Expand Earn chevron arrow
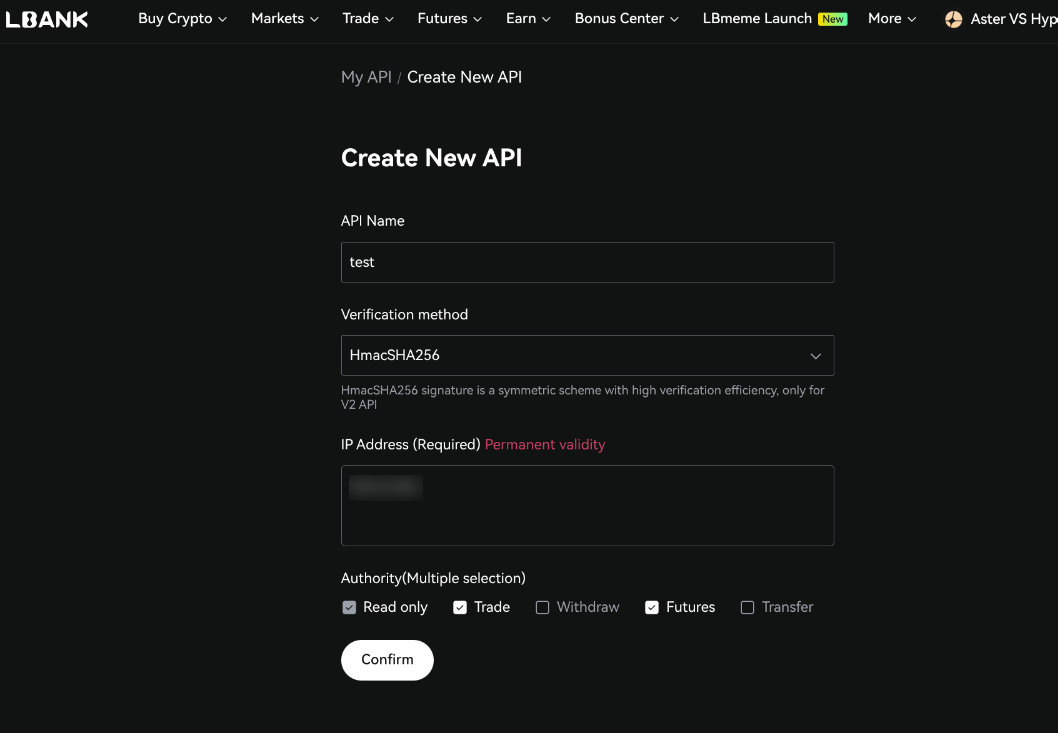The width and height of the screenshot is (1058, 733). coord(547,20)
